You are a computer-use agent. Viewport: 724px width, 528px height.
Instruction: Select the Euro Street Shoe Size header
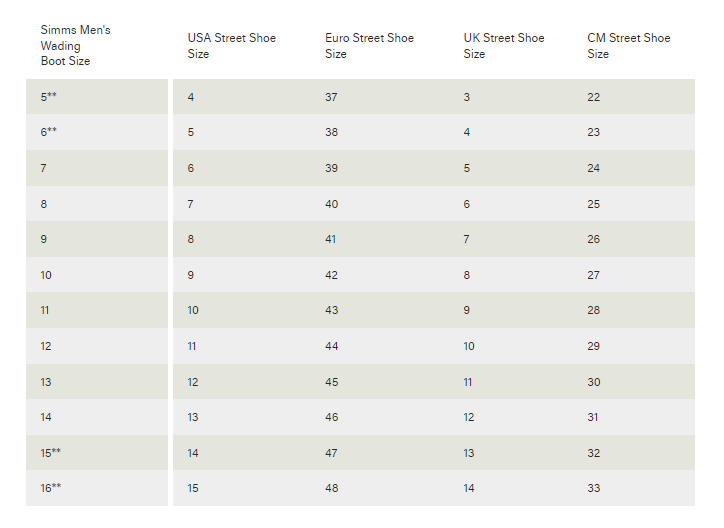[369, 46]
